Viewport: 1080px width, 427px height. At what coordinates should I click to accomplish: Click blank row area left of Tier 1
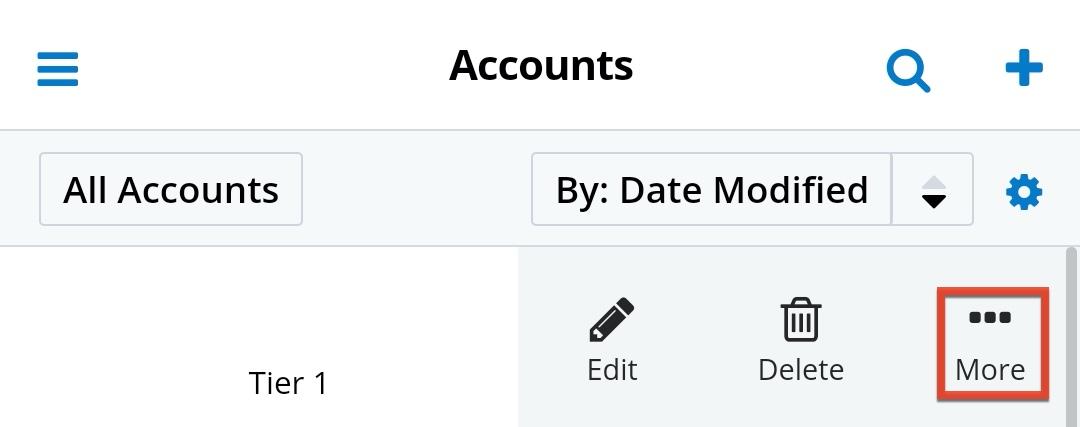pos(100,383)
